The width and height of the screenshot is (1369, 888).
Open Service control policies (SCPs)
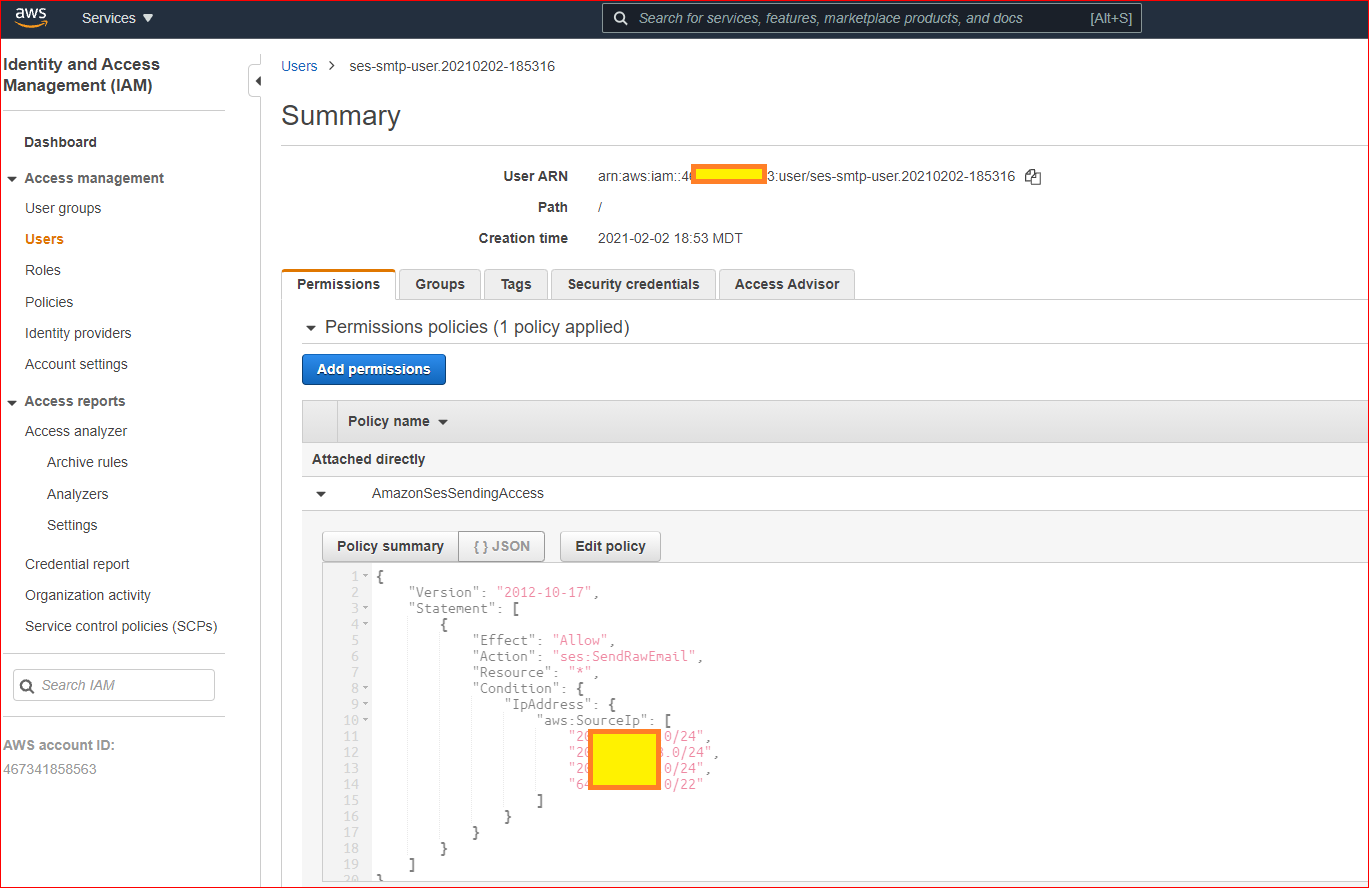click(x=121, y=626)
